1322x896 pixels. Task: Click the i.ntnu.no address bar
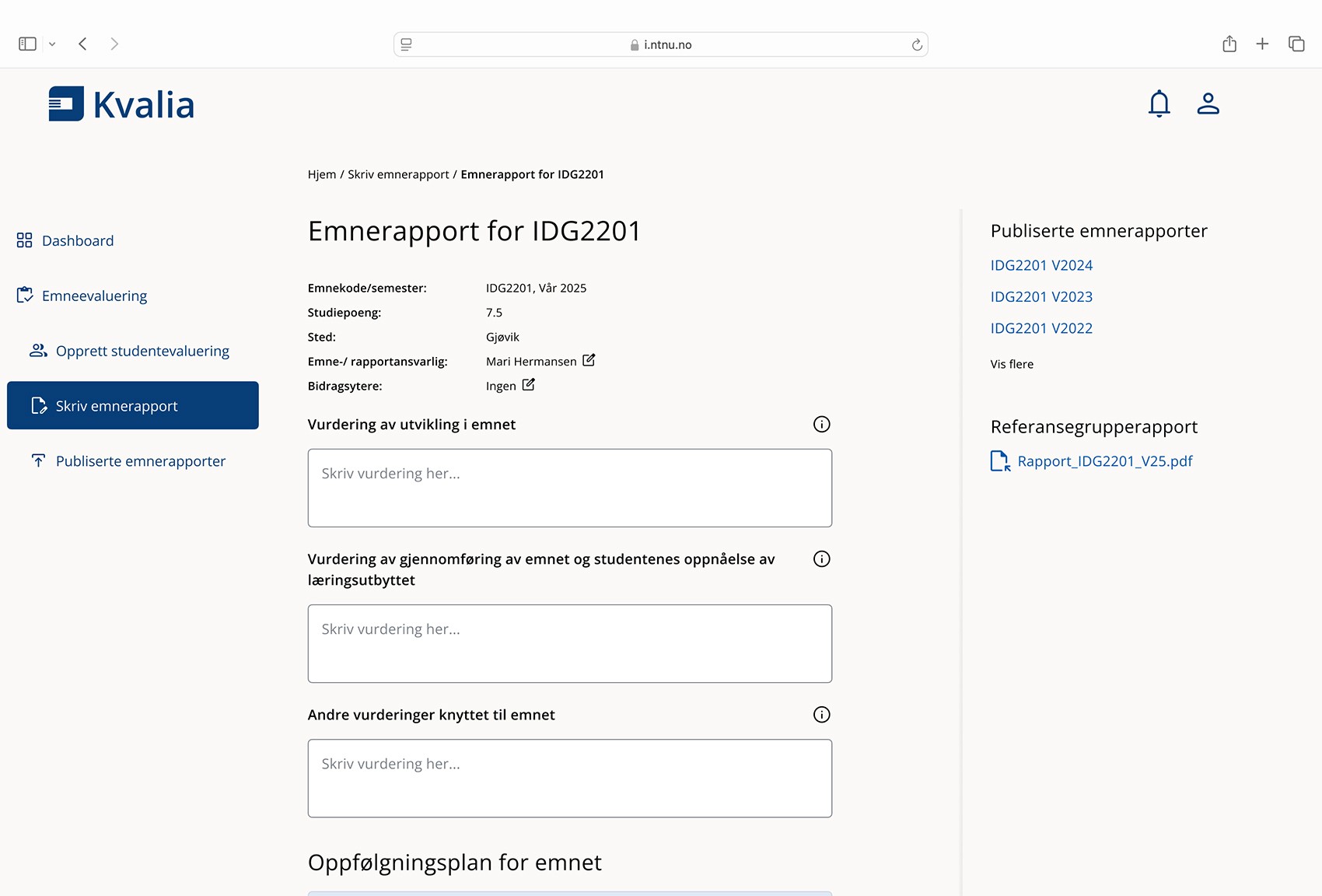pyautogui.click(x=661, y=44)
